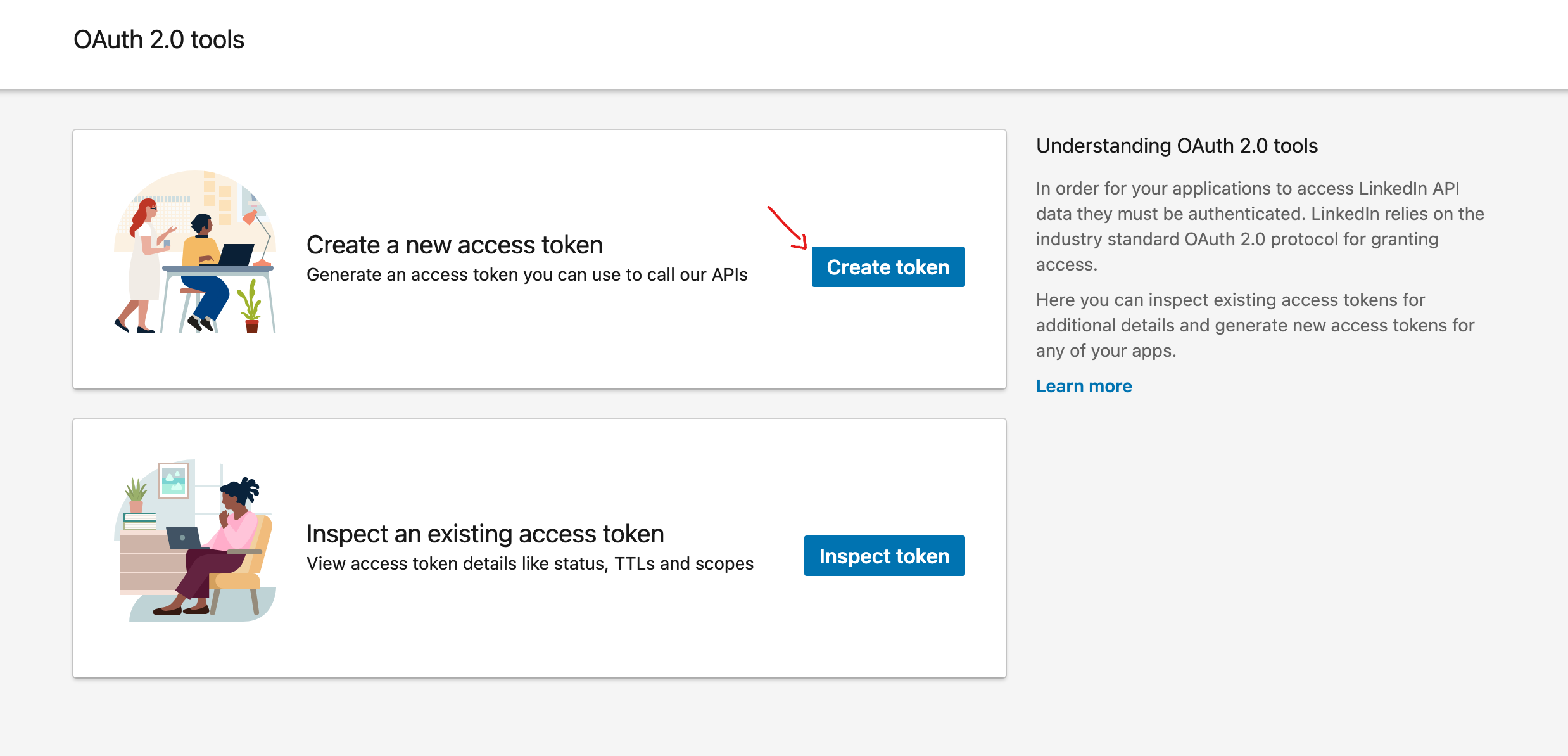Click the woman-with-laptop illustration in the inspect card
1568x756 pixels.
coord(195,540)
